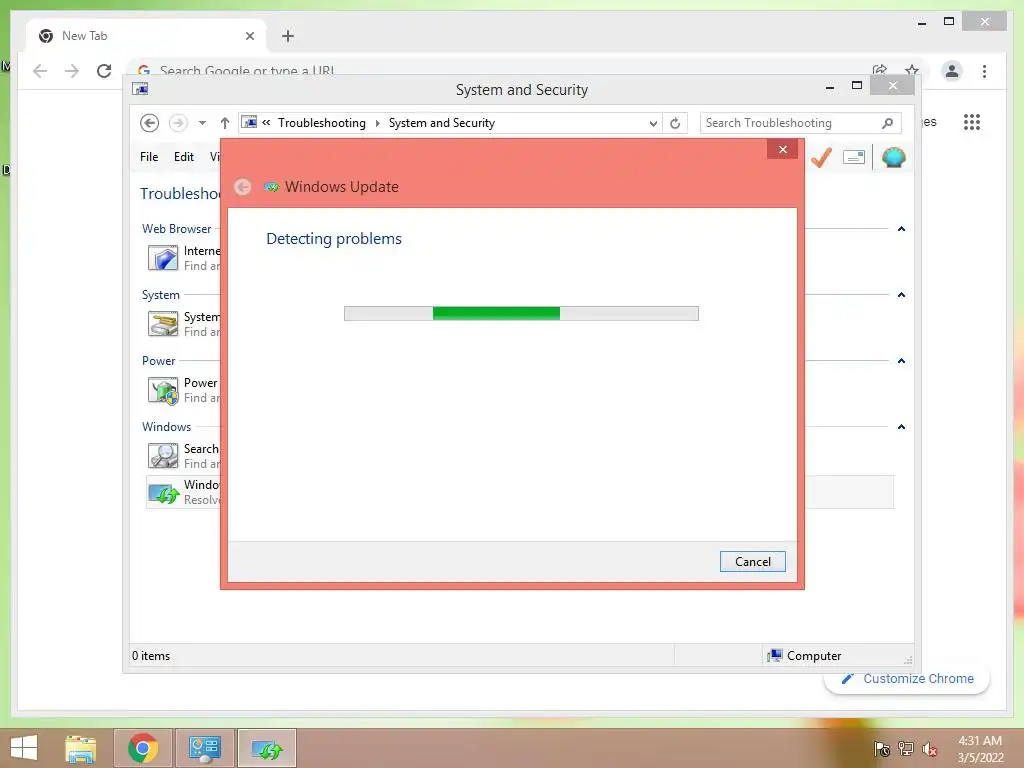Open recent locations dropdown in Explorer window
The image size is (1024, 768).
[202, 123]
